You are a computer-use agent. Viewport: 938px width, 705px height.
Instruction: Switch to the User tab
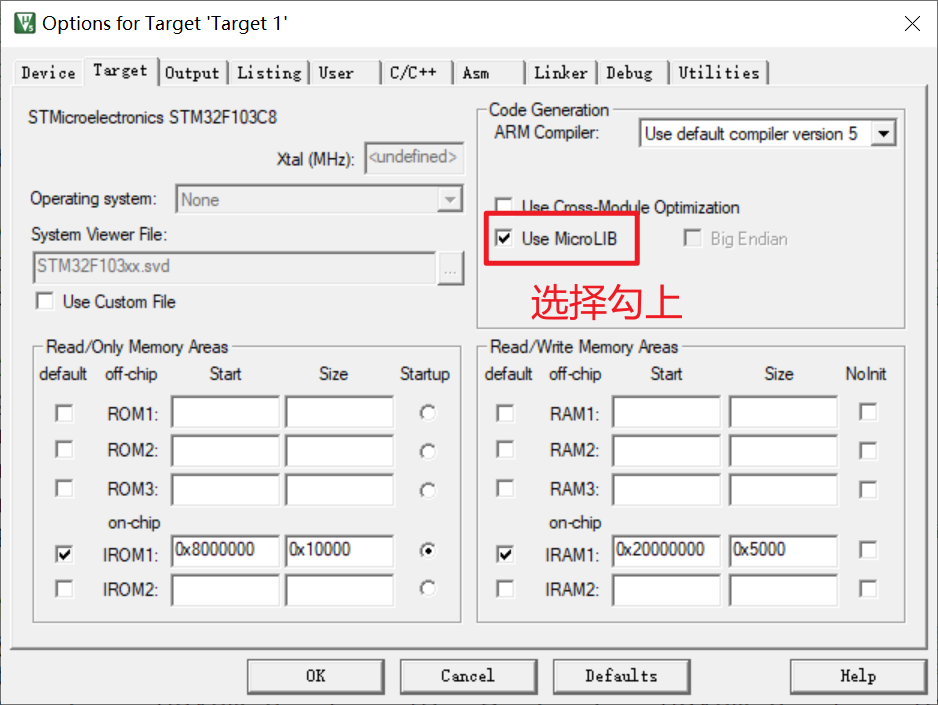pyautogui.click(x=336, y=73)
